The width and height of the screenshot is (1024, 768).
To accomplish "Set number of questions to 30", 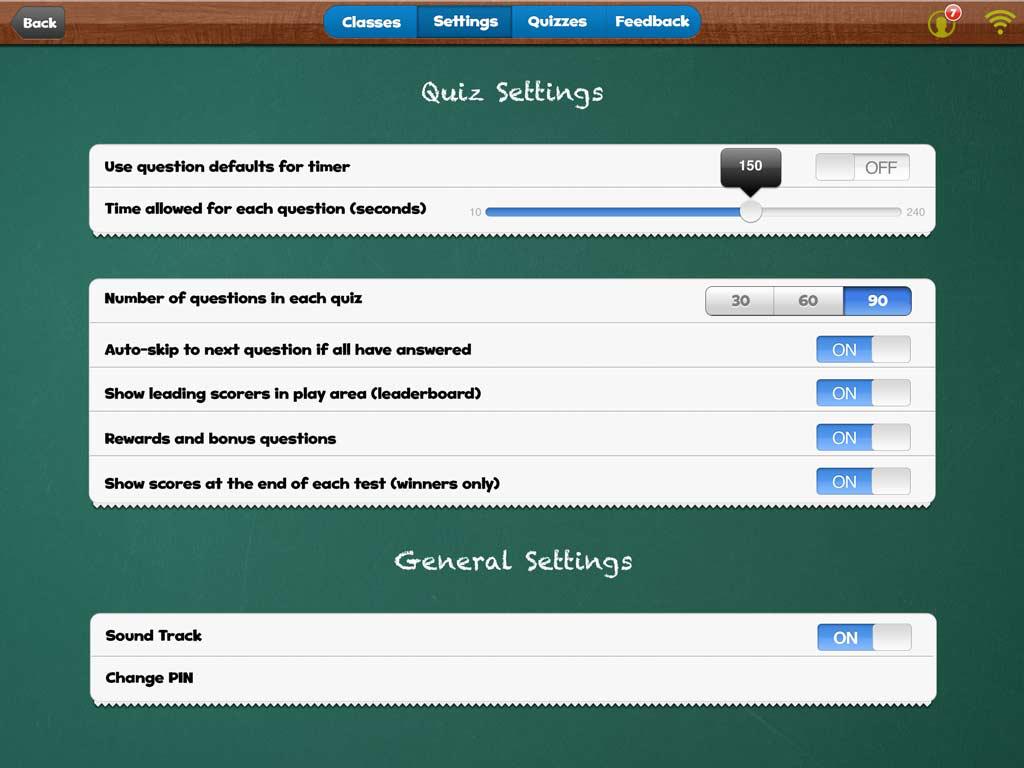I will (x=740, y=300).
